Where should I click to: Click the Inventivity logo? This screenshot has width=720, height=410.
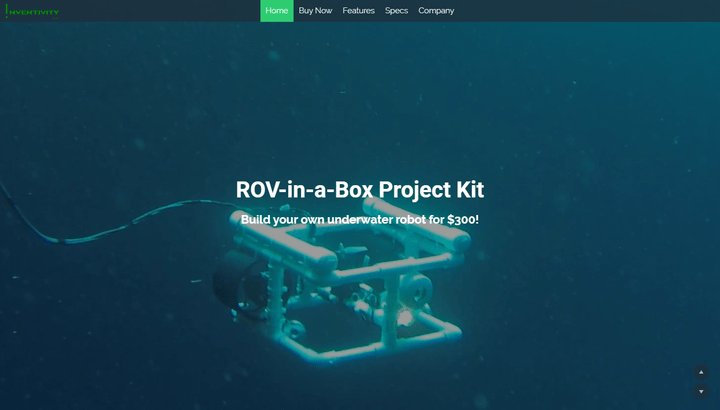33,12
